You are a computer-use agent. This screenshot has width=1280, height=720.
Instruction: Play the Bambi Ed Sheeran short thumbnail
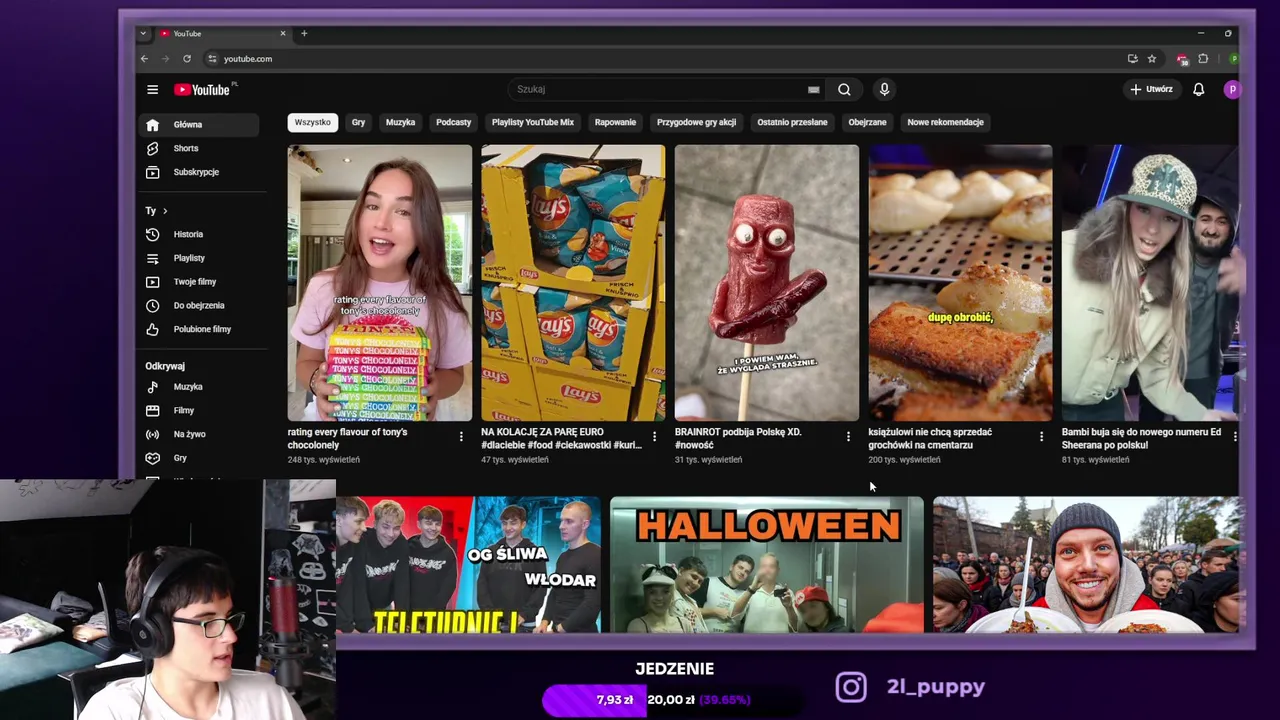(x=1150, y=283)
